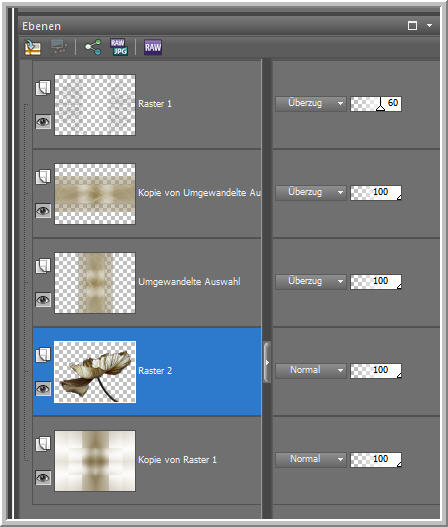Image resolution: width=448 pixels, height=527 pixels.
Task: Open Normal blend mode dropdown for Raster 2
Action: 311,371
